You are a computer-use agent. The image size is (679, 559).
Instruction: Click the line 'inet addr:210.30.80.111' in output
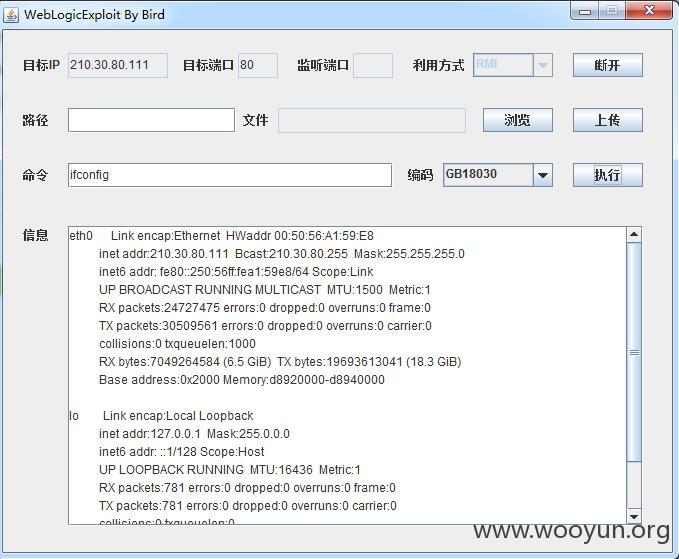pyautogui.click(x=281, y=254)
